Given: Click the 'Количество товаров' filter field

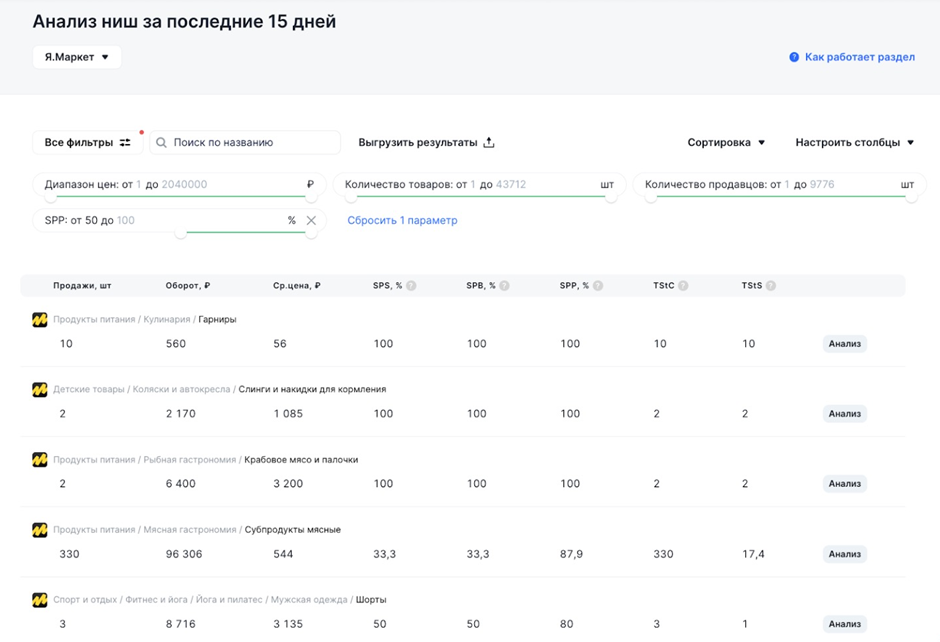Looking at the screenshot, I should click(480, 185).
